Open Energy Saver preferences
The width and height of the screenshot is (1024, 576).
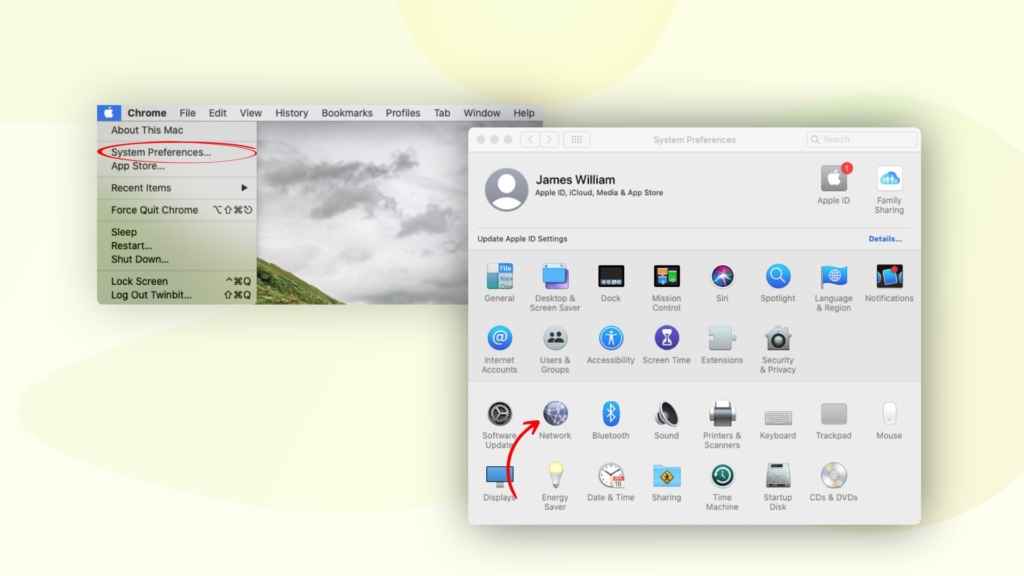[x=555, y=487]
